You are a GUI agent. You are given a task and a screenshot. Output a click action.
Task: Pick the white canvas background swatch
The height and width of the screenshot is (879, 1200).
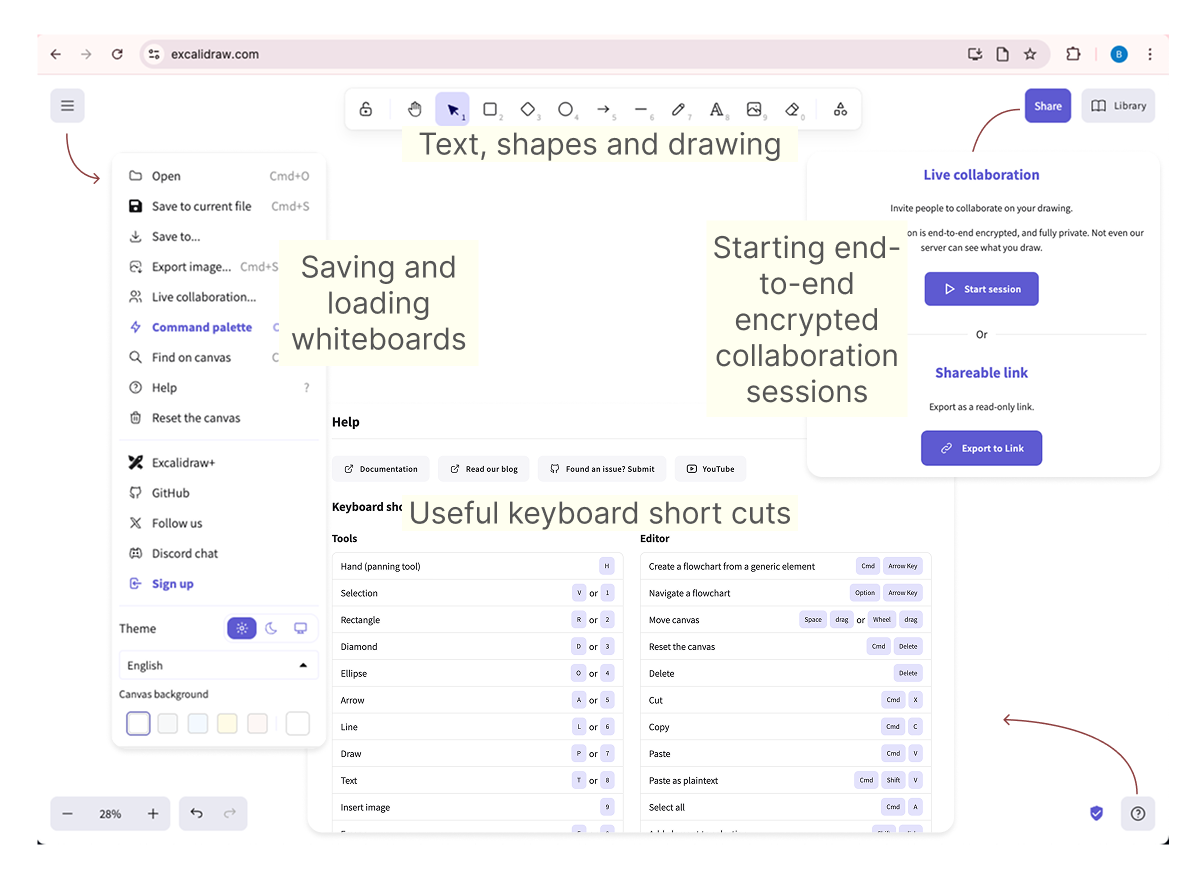[x=138, y=723]
